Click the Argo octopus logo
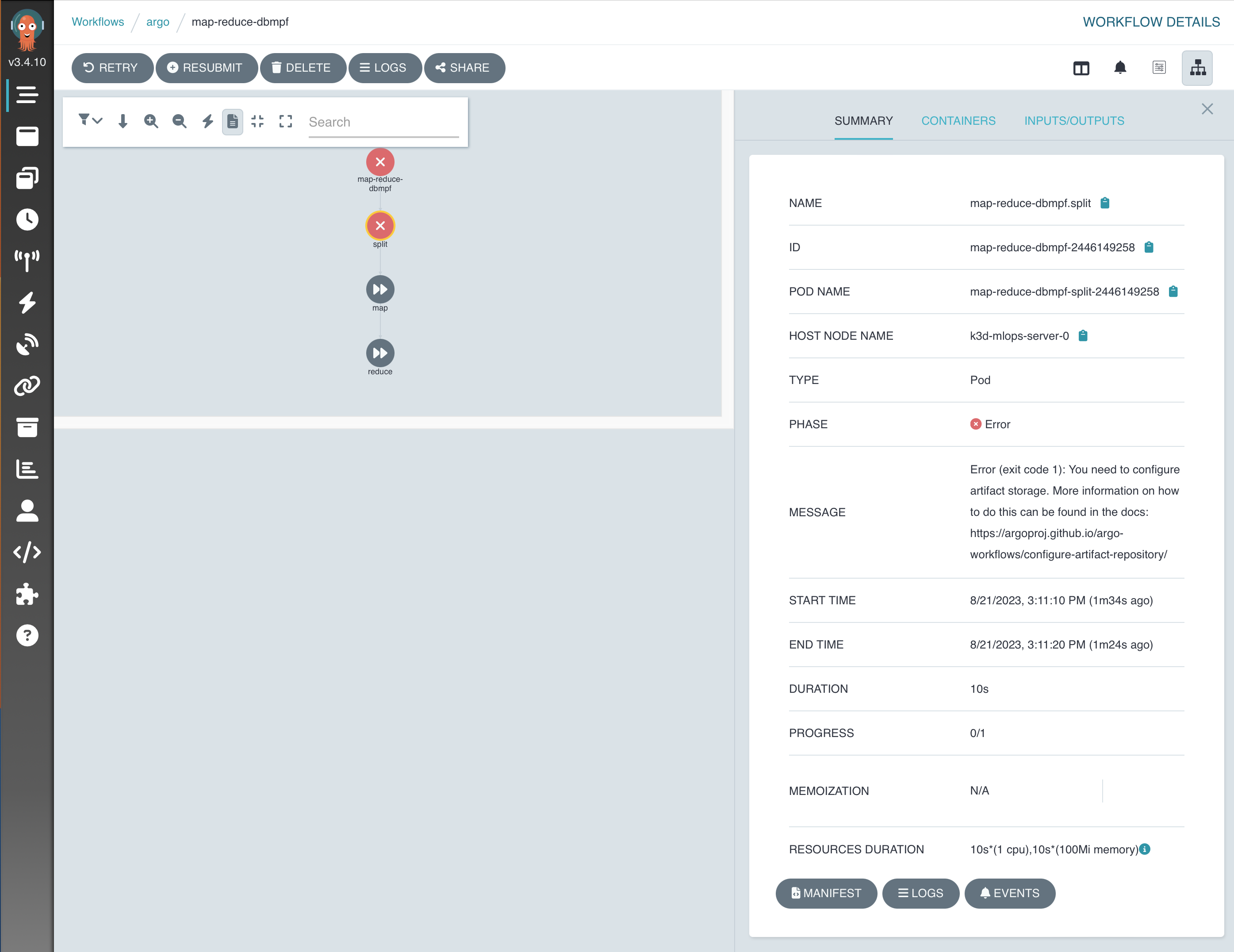The image size is (1234, 952). (27, 30)
